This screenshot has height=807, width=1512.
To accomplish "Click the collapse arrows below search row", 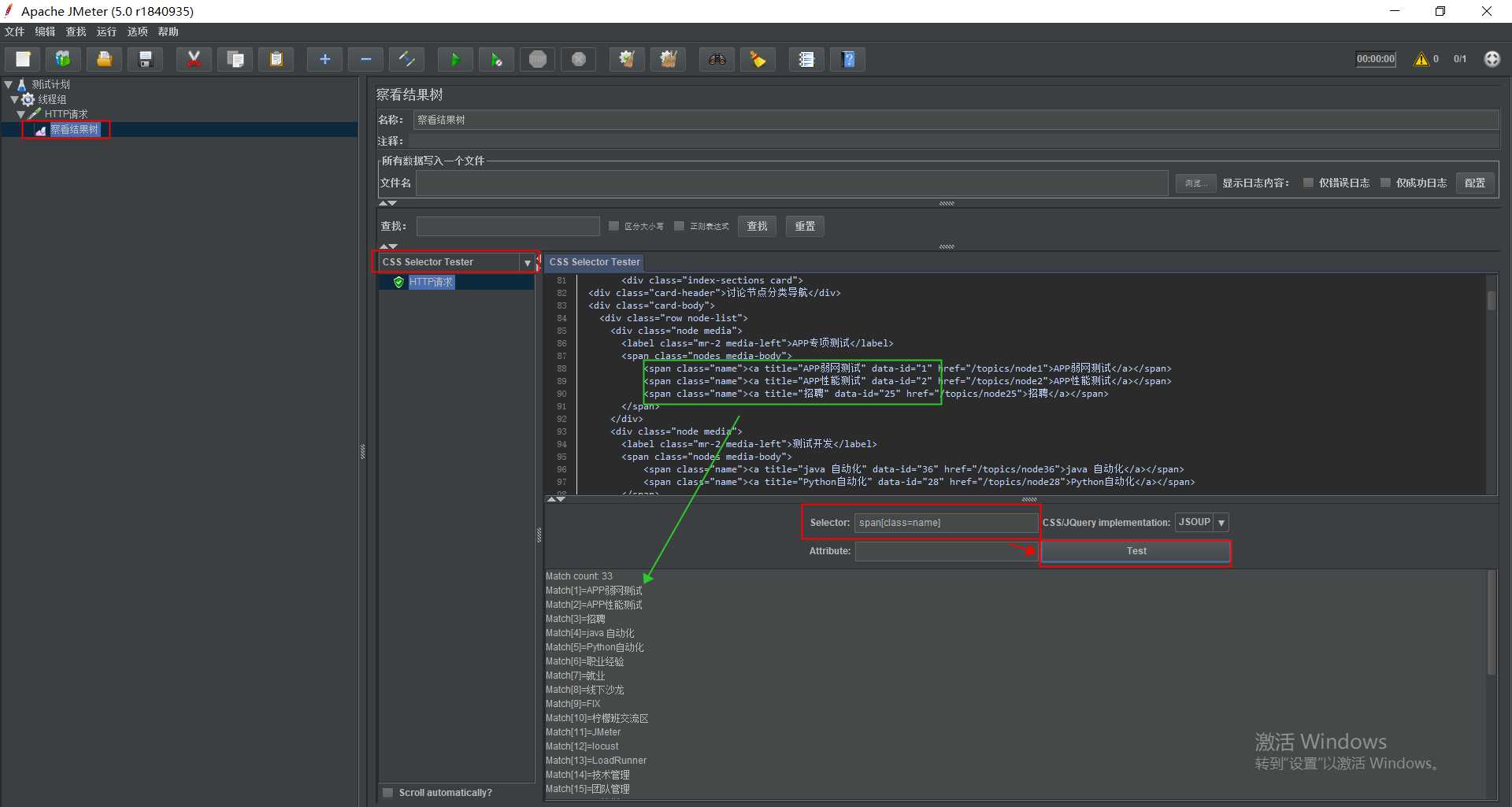I will click(388, 246).
